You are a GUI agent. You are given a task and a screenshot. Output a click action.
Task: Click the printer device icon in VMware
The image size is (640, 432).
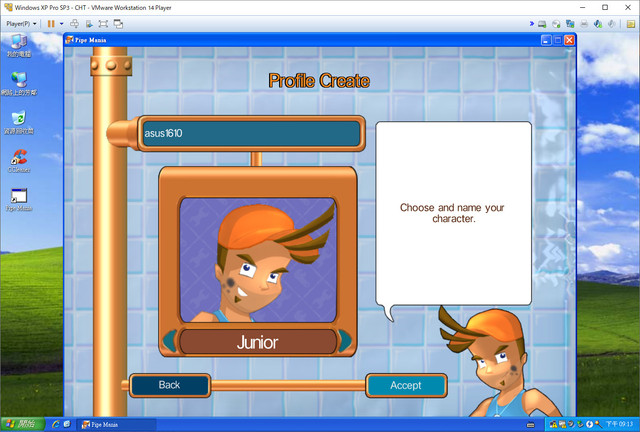tap(584, 24)
